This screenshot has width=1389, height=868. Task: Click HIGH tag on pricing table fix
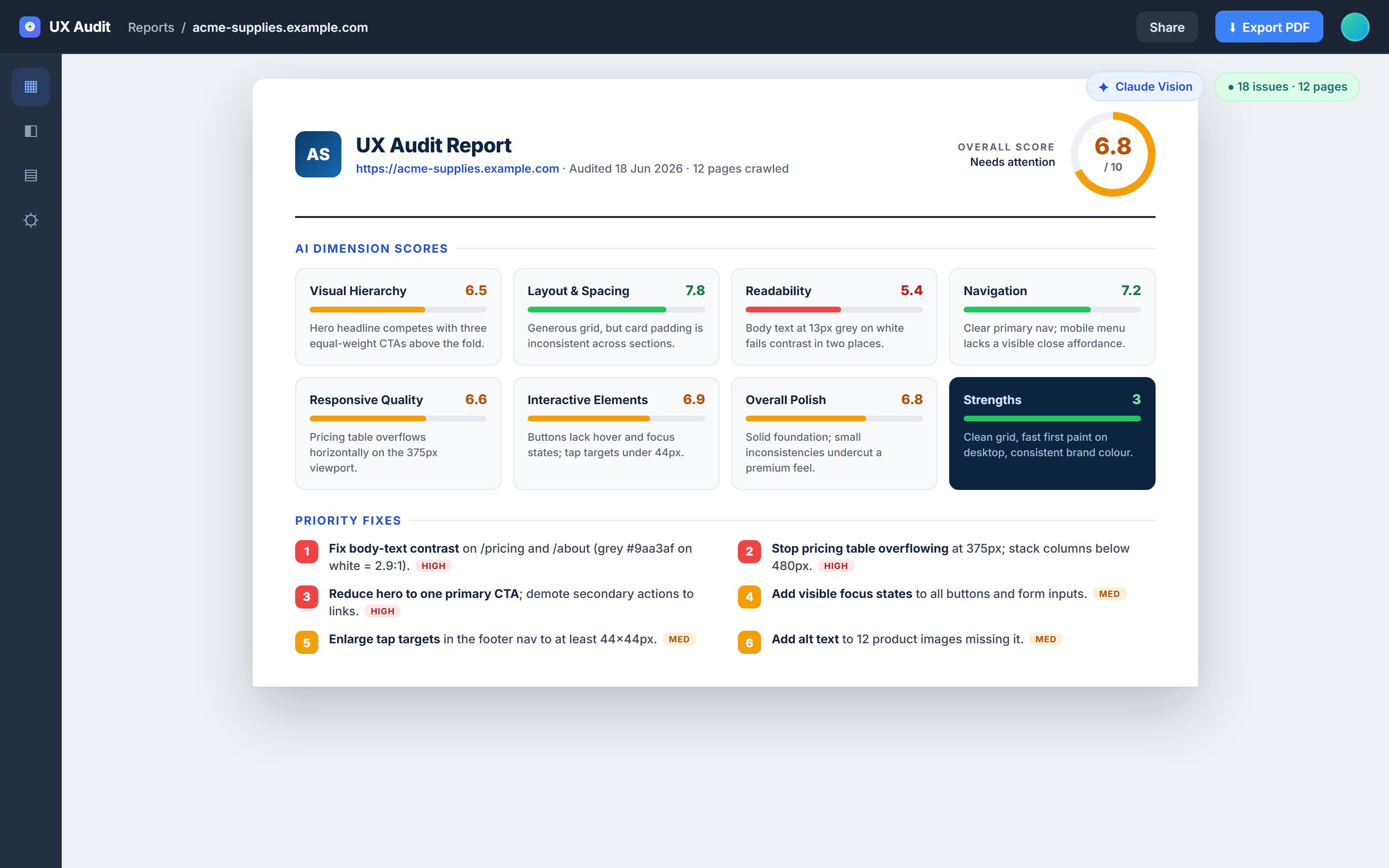[836, 566]
